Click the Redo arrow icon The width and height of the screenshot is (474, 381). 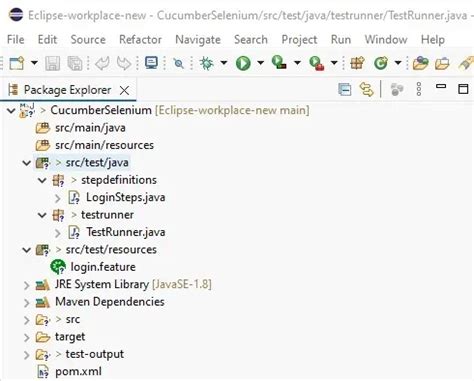[x=124, y=63]
